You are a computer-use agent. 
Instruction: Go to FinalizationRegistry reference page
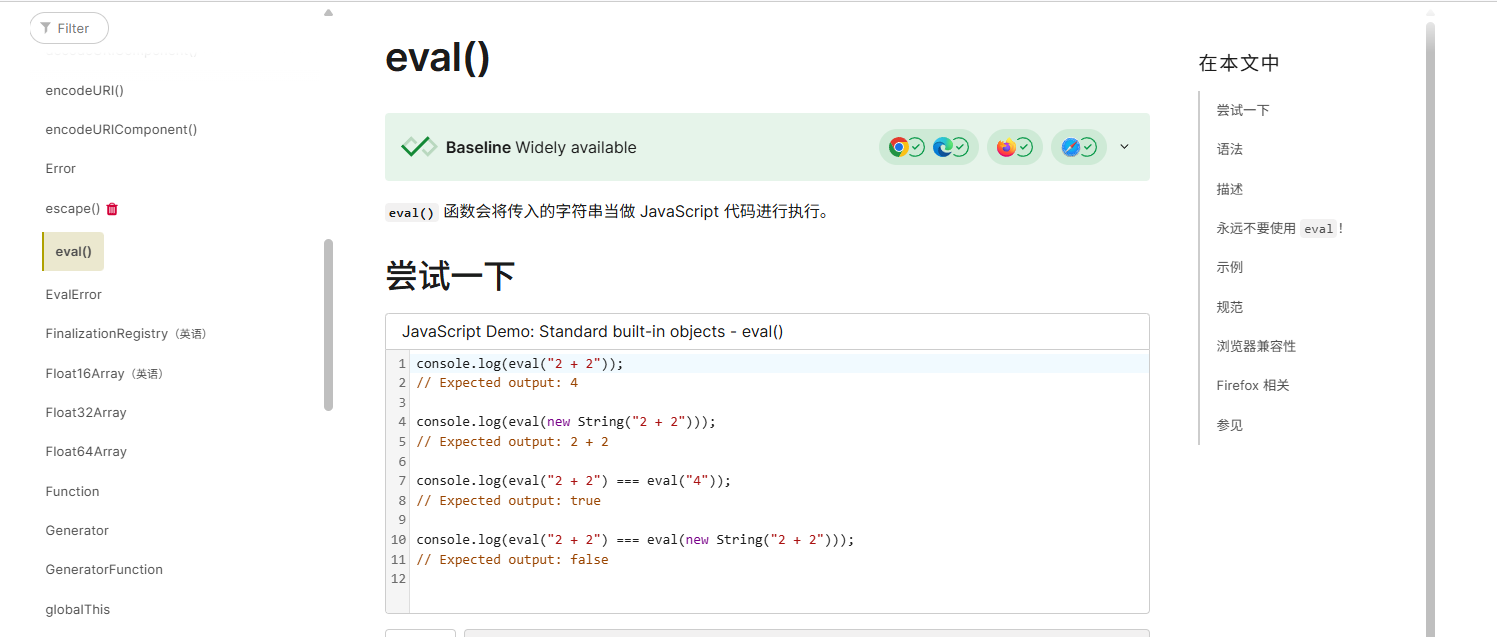pos(106,333)
